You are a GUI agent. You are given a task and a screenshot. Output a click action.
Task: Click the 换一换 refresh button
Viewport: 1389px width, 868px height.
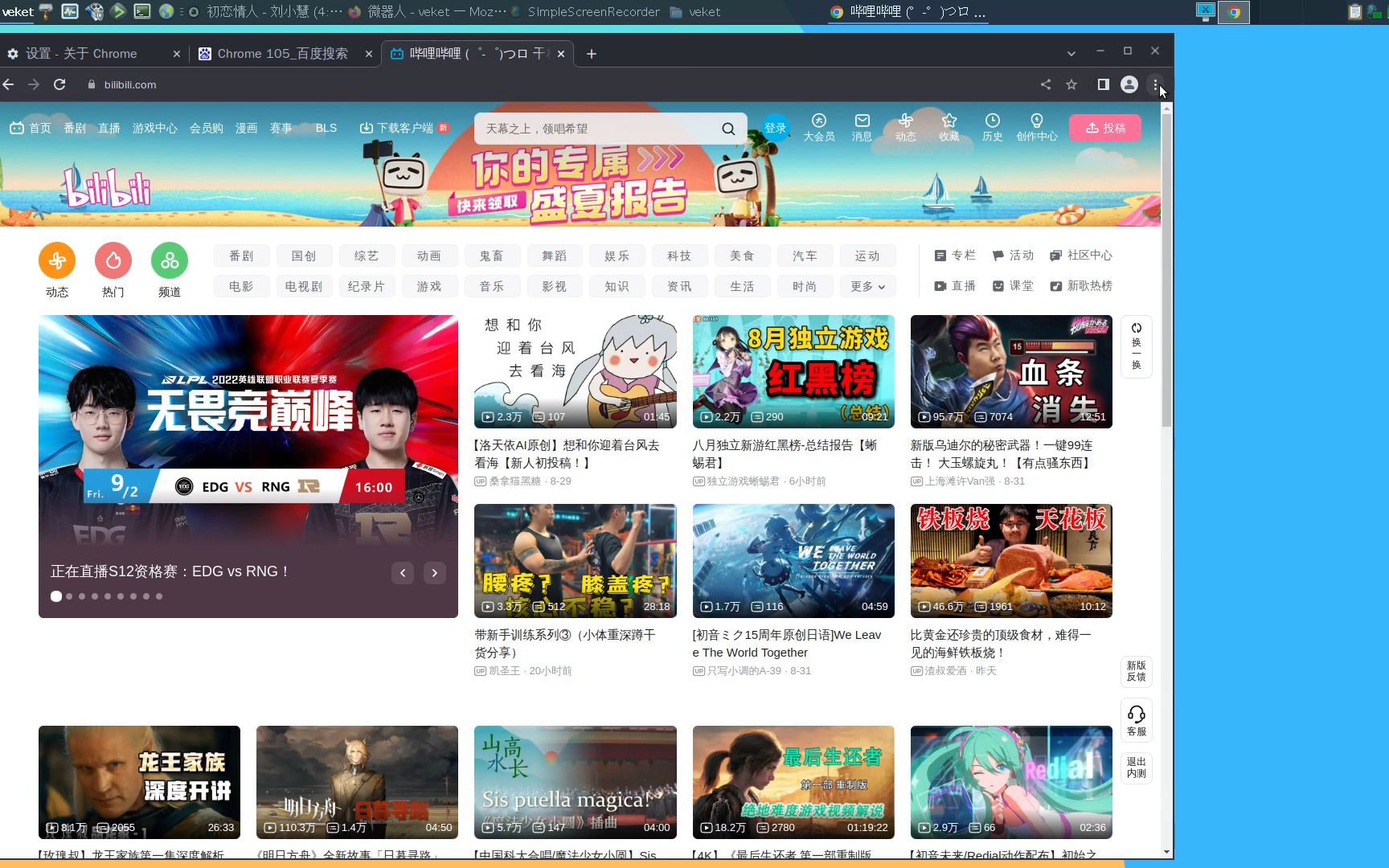1137,346
